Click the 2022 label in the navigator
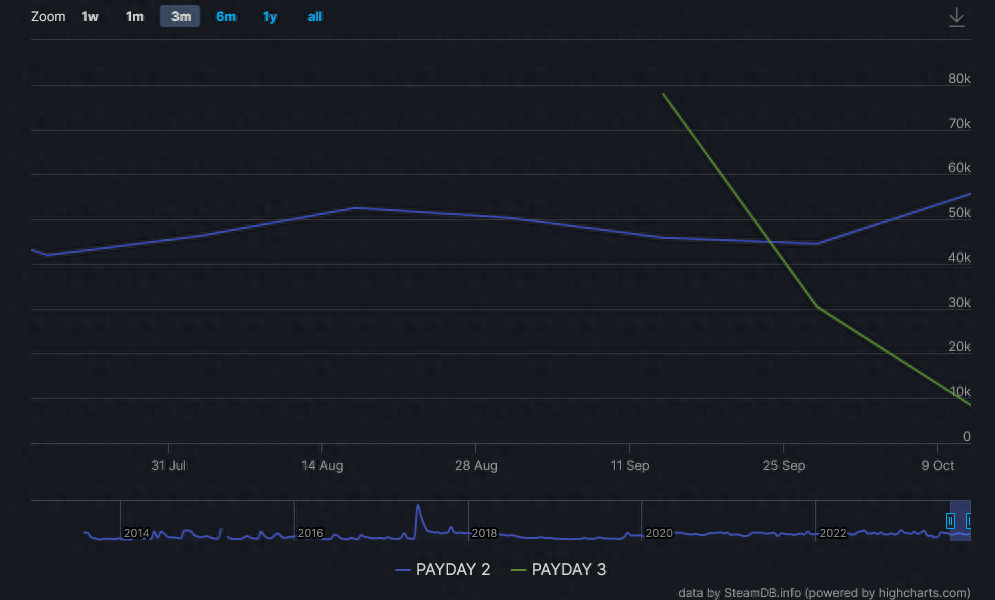Screen dimensions: 995x600 [x=833, y=533]
